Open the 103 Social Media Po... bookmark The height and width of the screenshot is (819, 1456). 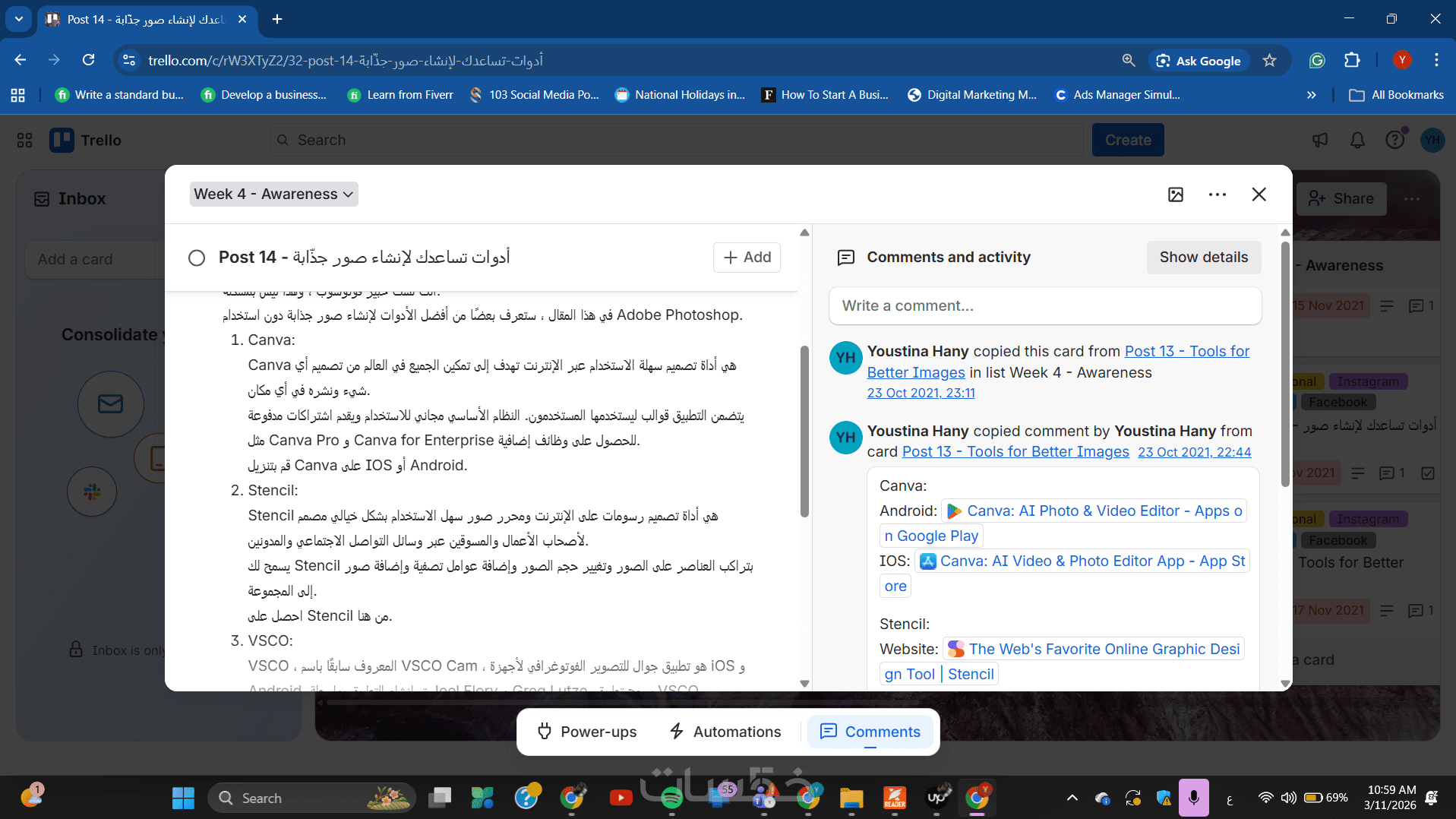[x=535, y=95]
